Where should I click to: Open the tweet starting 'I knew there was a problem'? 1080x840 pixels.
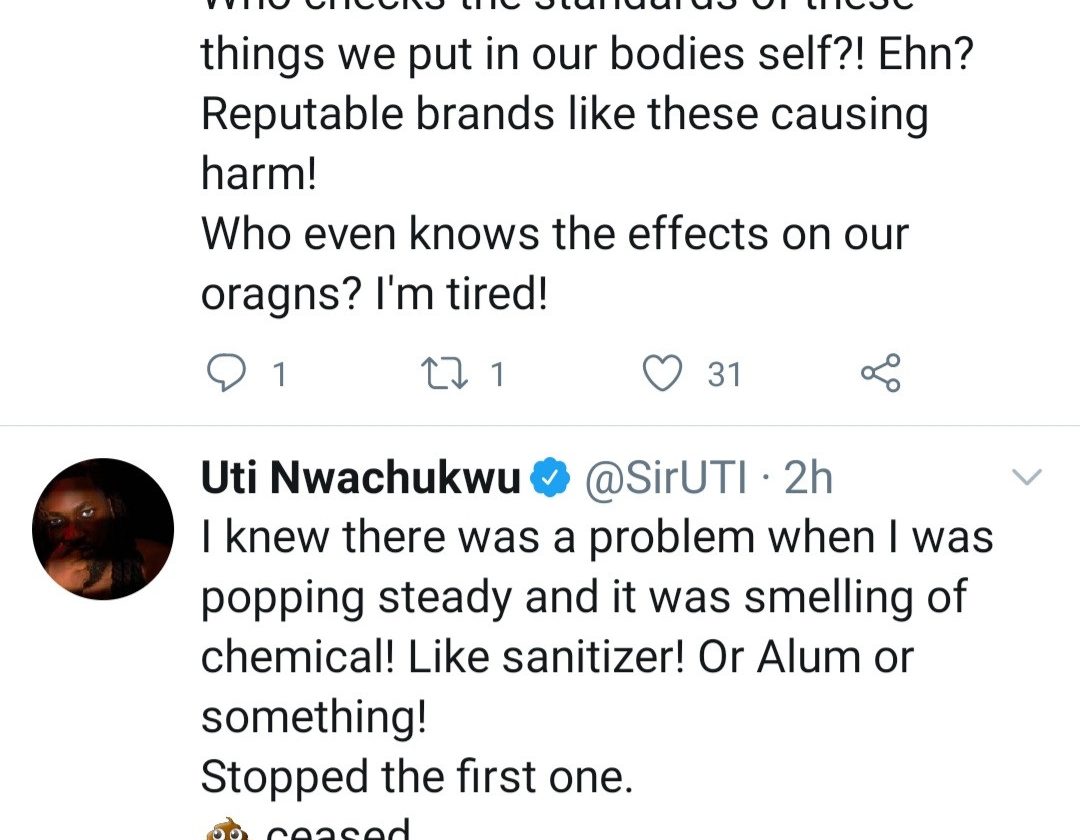point(596,538)
